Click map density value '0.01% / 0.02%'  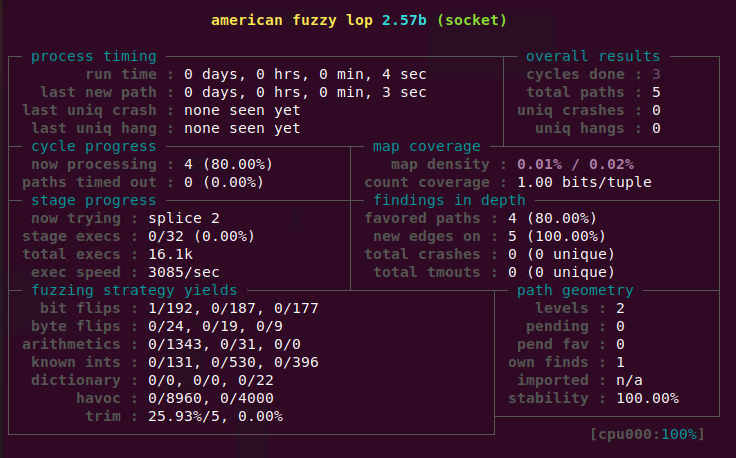(575, 164)
